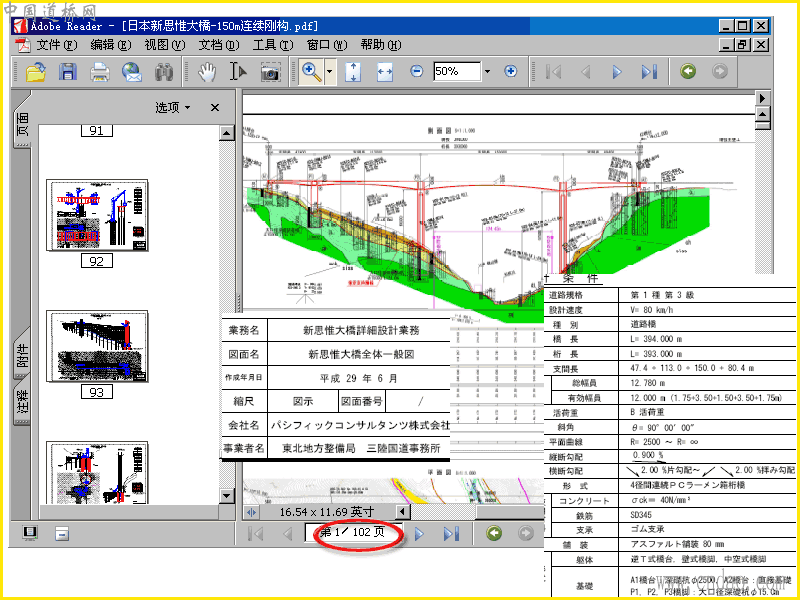Open the 工具(T) menu

[272, 45]
